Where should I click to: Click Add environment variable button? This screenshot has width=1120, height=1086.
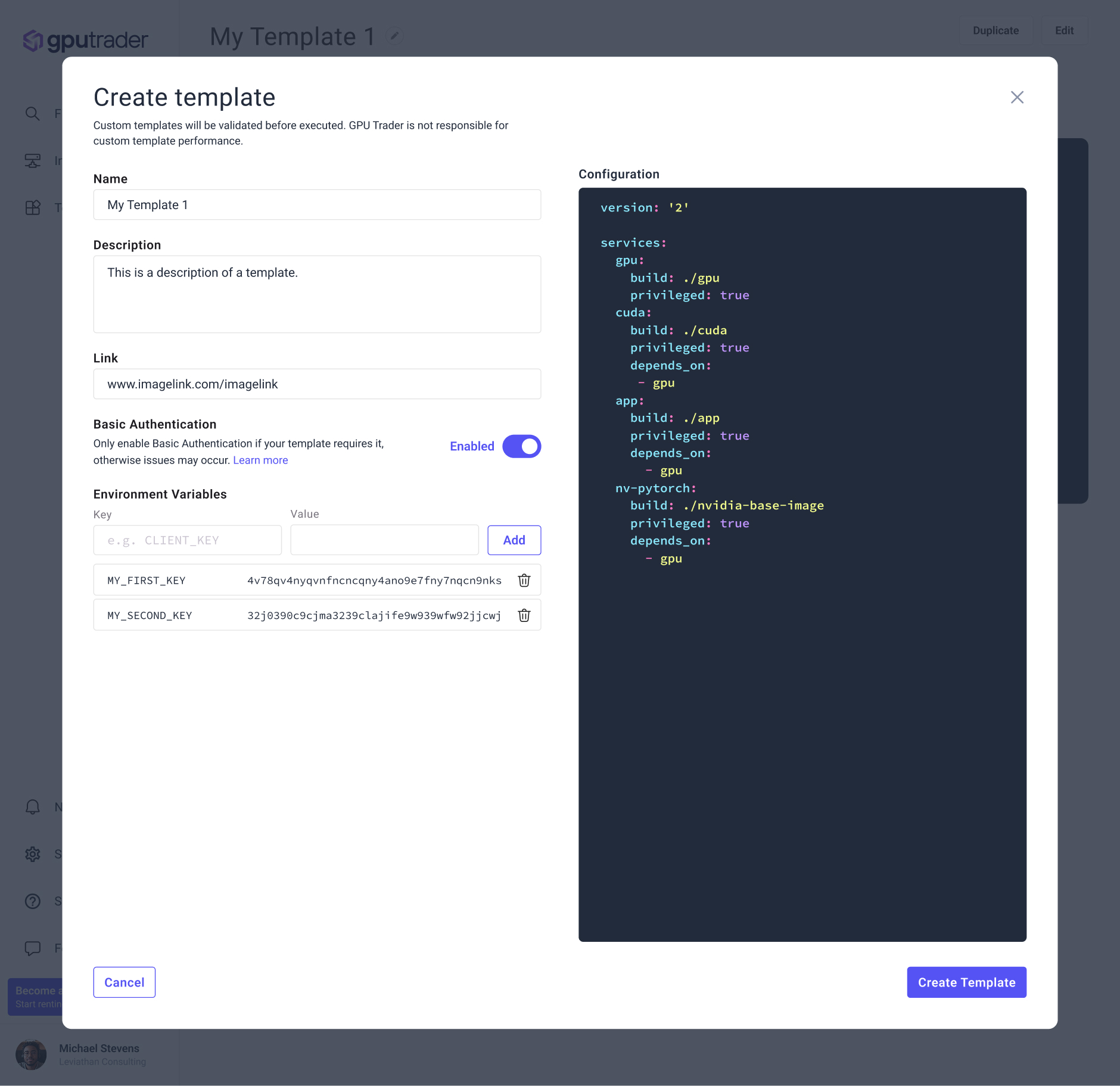[514, 540]
